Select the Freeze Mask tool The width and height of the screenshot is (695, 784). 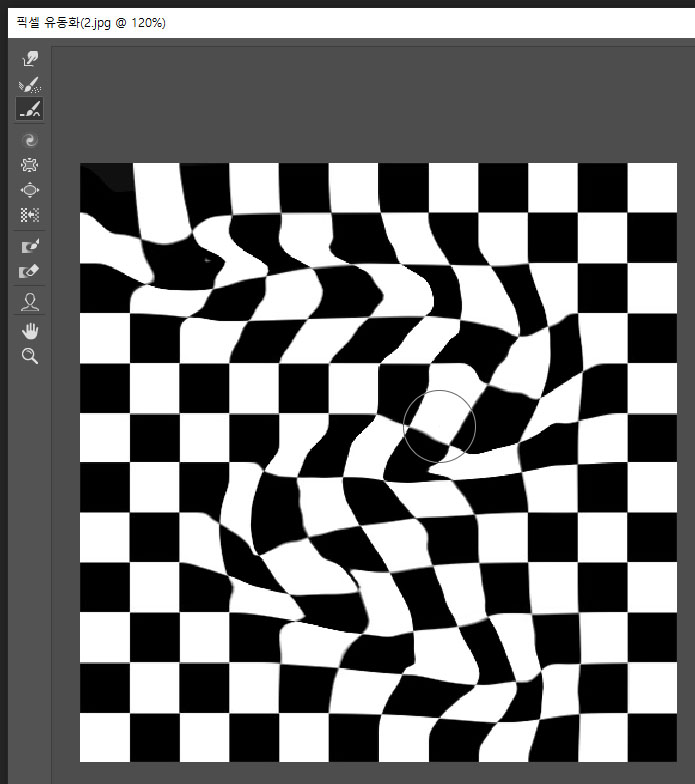tap(30, 246)
